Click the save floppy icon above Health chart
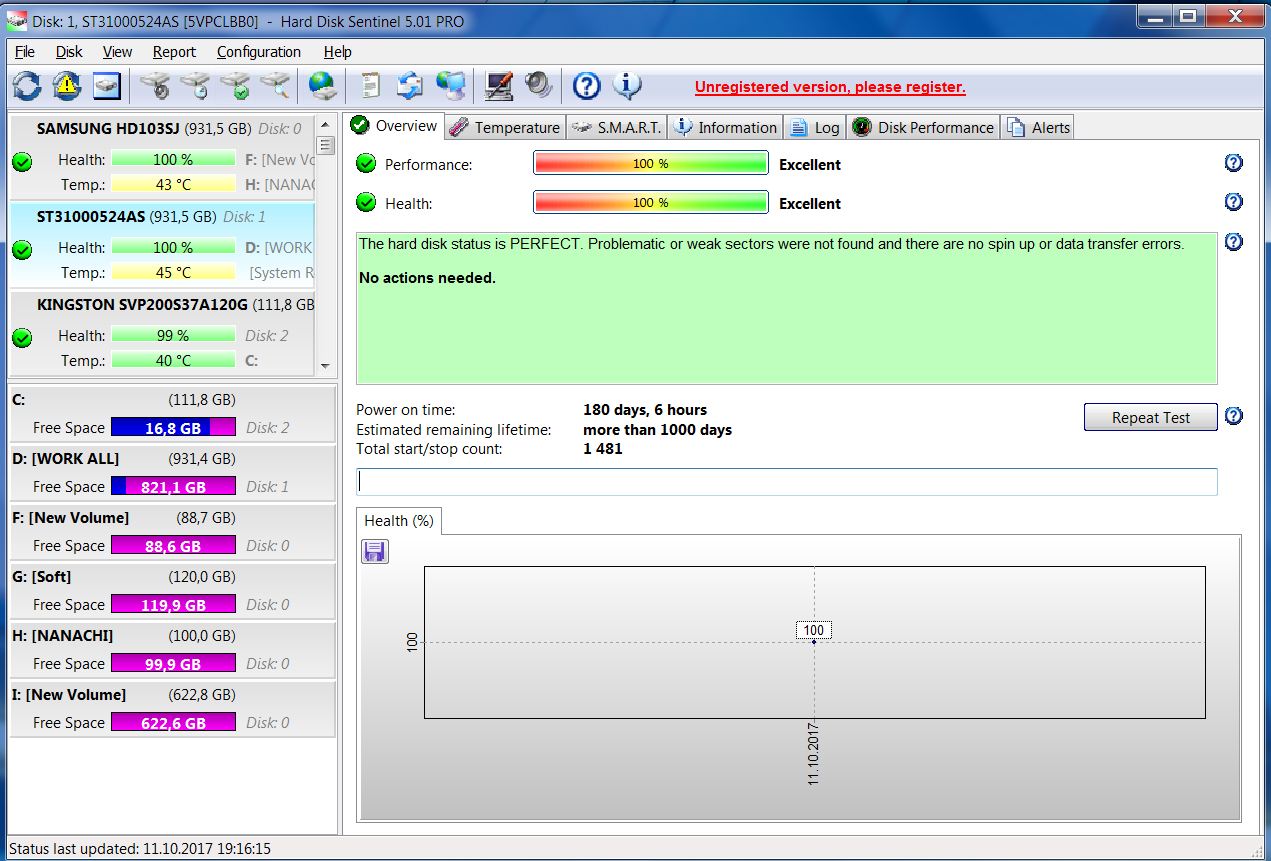 click(x=374, y=551)
